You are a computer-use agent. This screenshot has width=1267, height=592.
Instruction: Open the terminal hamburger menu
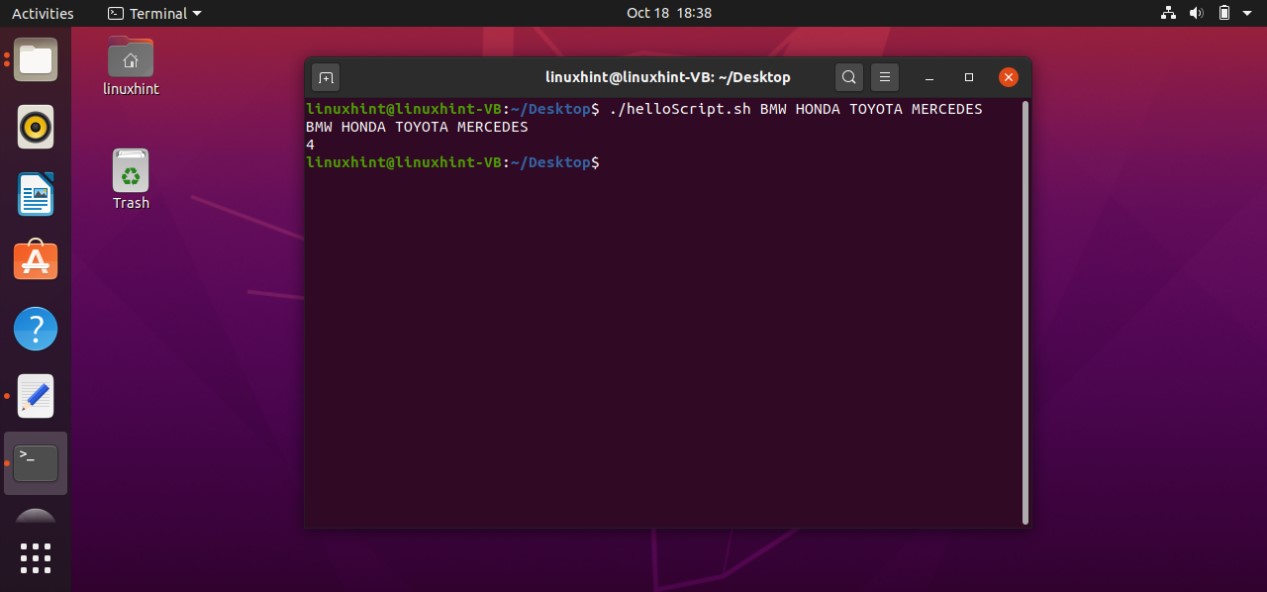(x=884, y=77)
